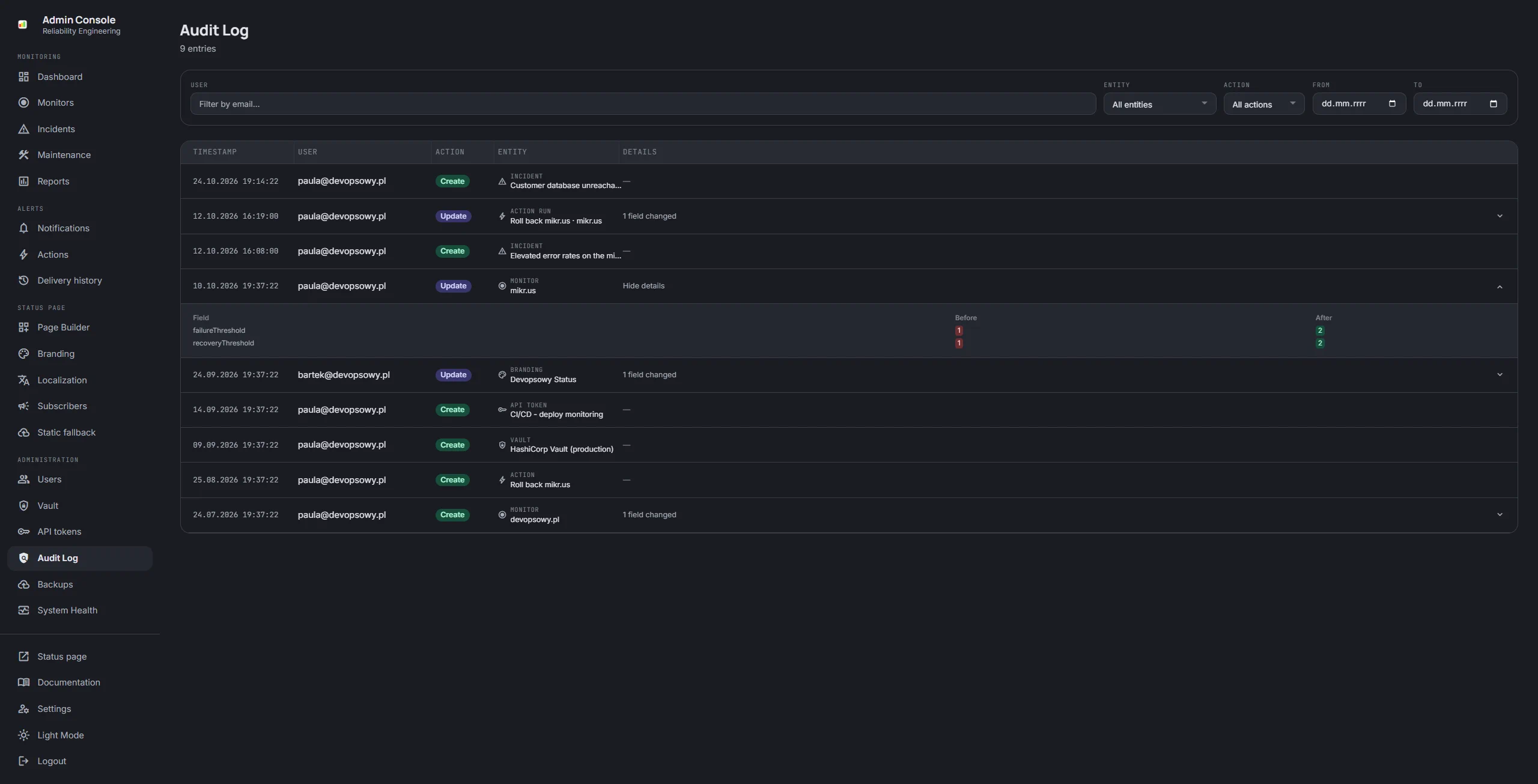1538x784 pixels.
Task: Focus the Filter by email input
Action: tap(643, 104)
